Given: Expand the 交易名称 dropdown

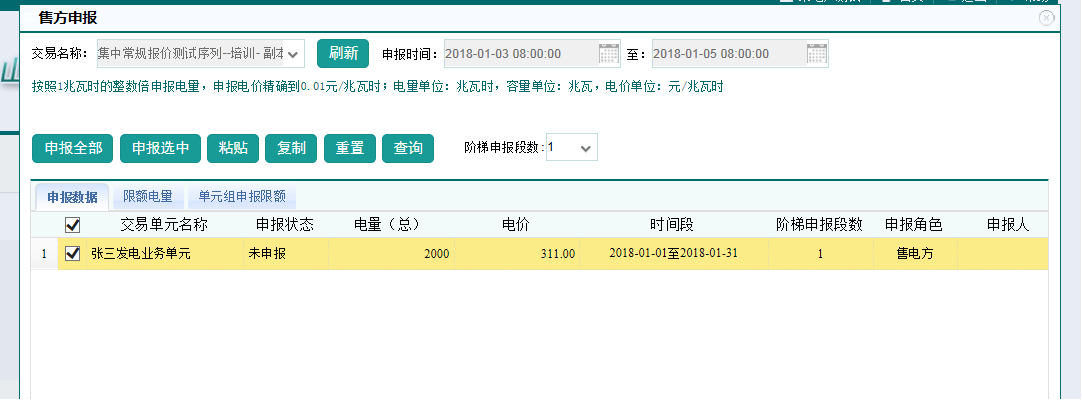Looking at the screenshot, I should click(x=293, y=54).
